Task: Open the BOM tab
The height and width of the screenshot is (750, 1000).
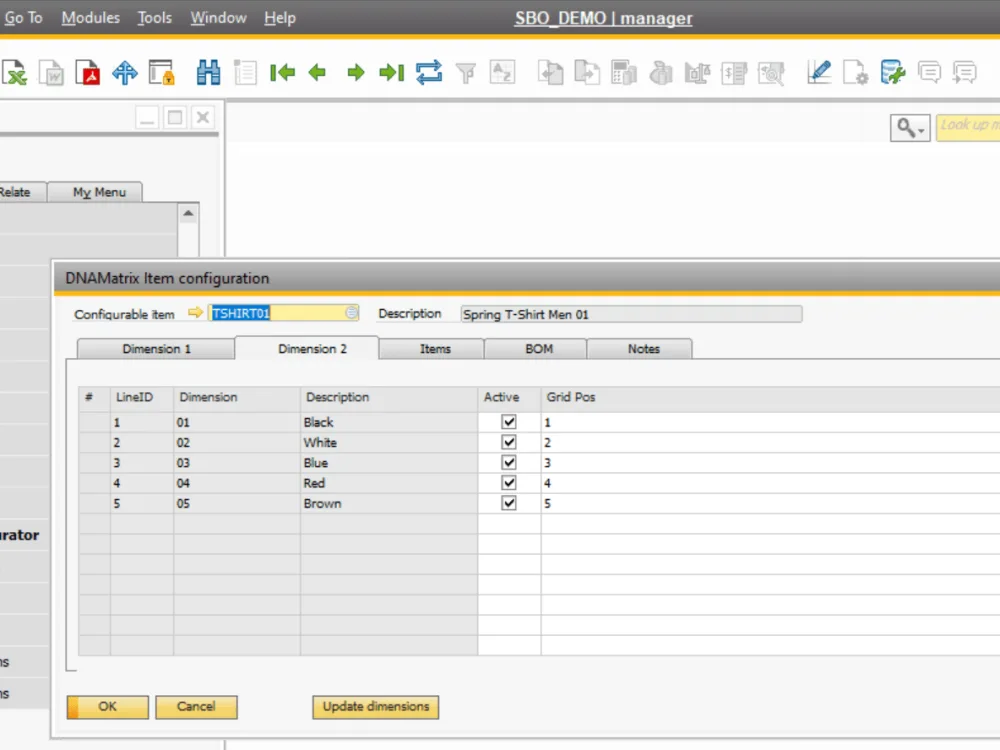Action: tap(537, 349)
